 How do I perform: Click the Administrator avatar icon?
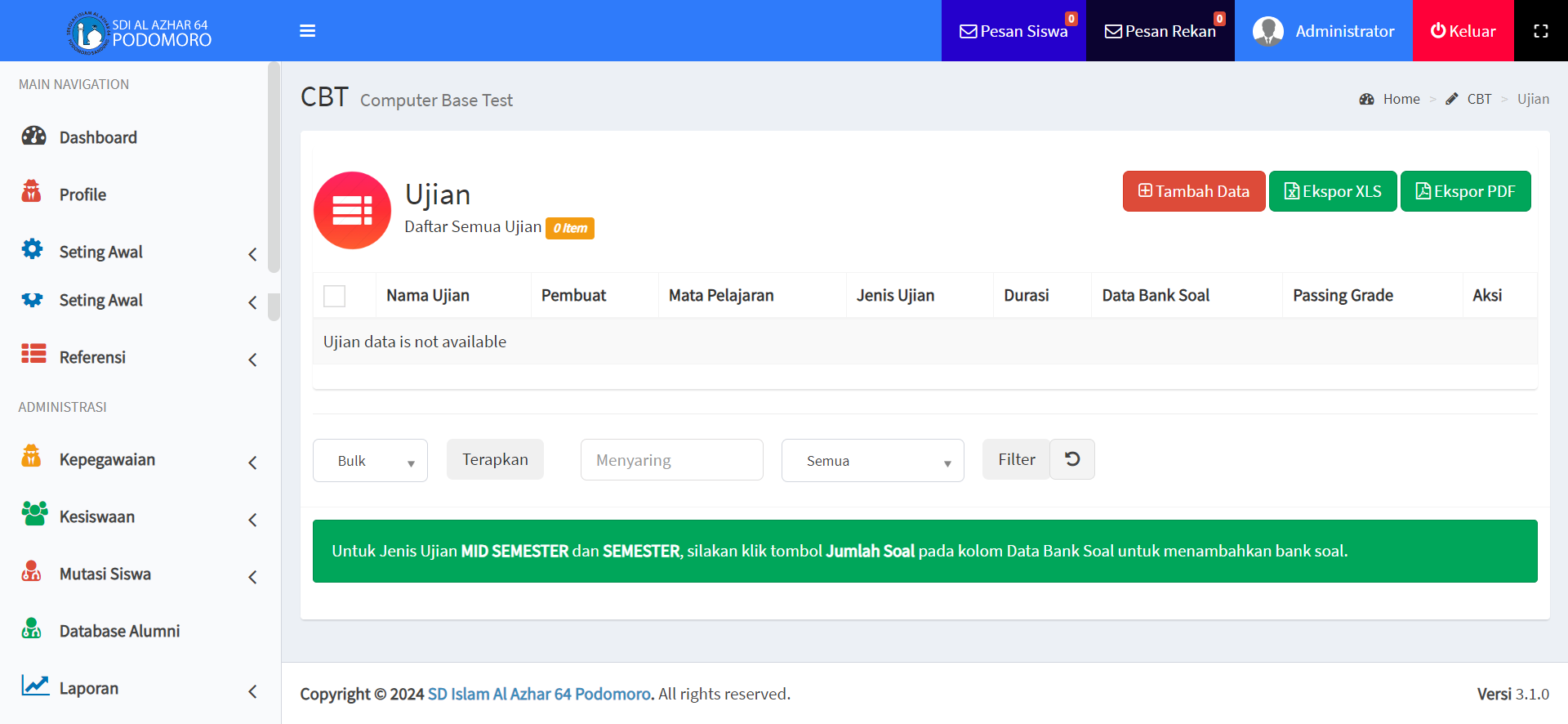tap(1267, 31)
